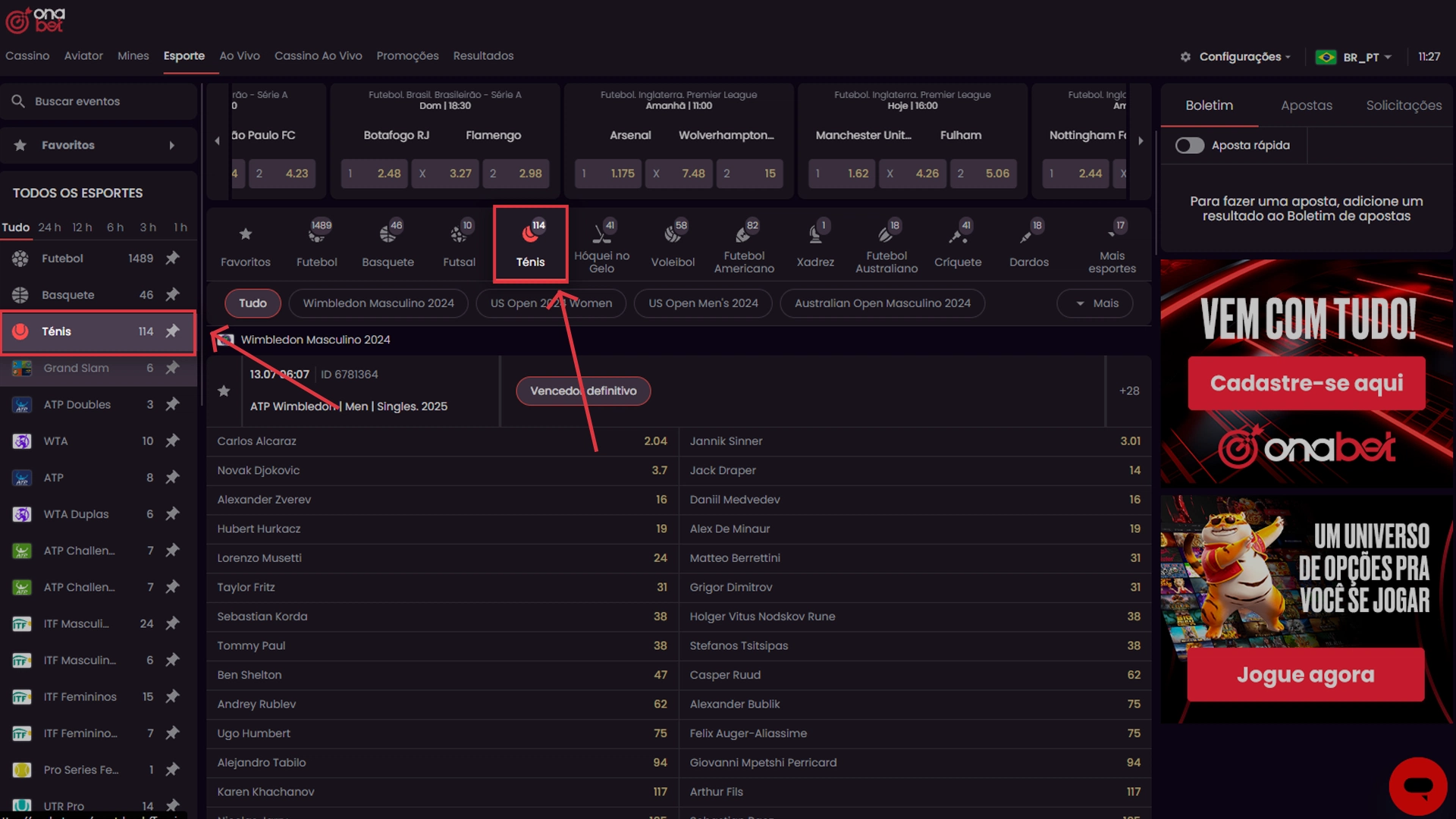Screen dimensions: 1456x819
Task: Bet on Carlos Alcaraz at 2.04
Action: [x=442, y=441]
